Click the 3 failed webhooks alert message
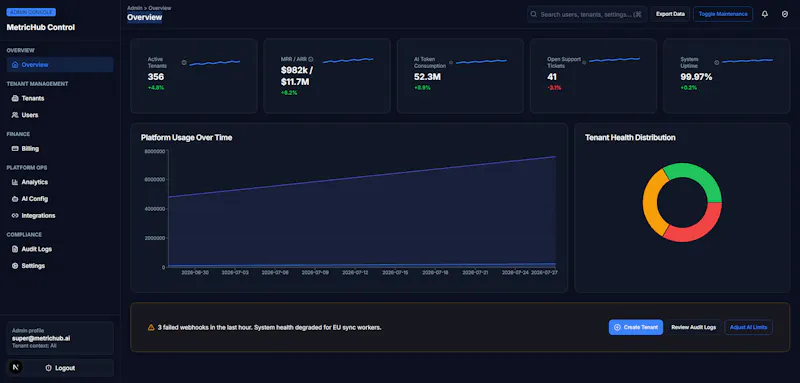The image size is (800, 383). pyautogui.click(x=269, y=327)
